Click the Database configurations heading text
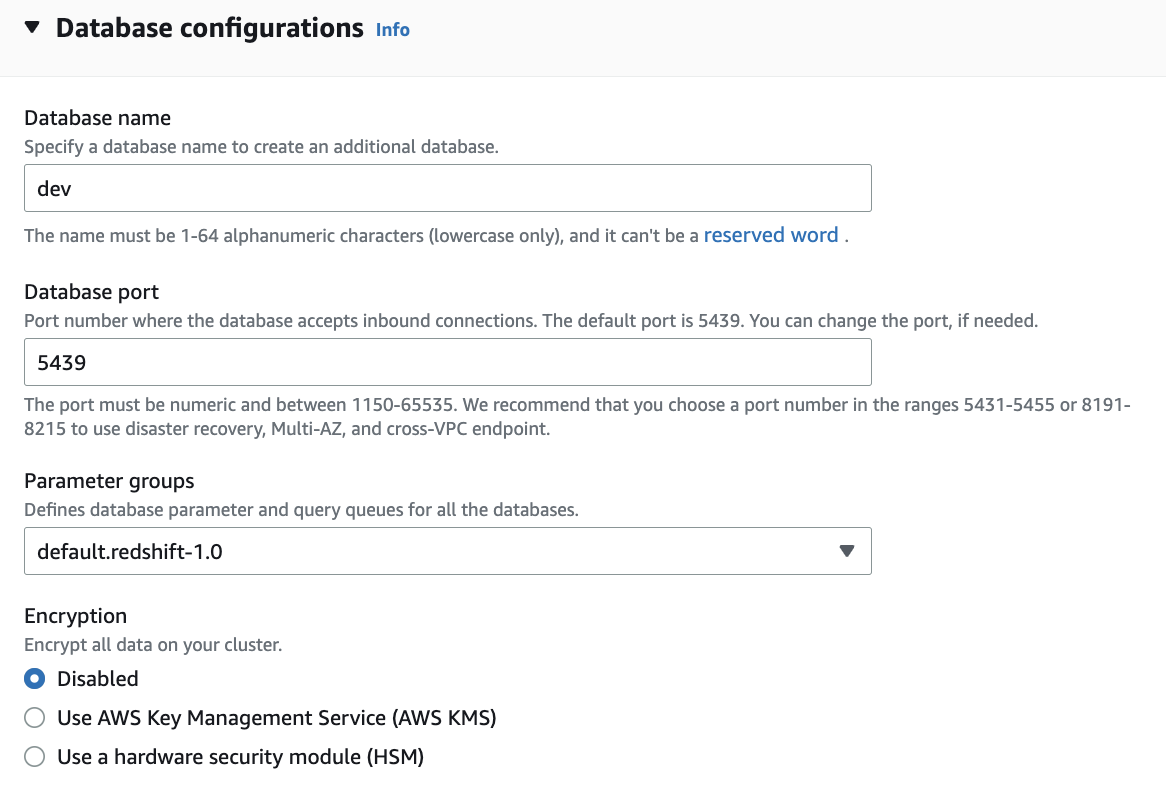Viewport: 1166px width, 796px height. (x=209, y=28)
